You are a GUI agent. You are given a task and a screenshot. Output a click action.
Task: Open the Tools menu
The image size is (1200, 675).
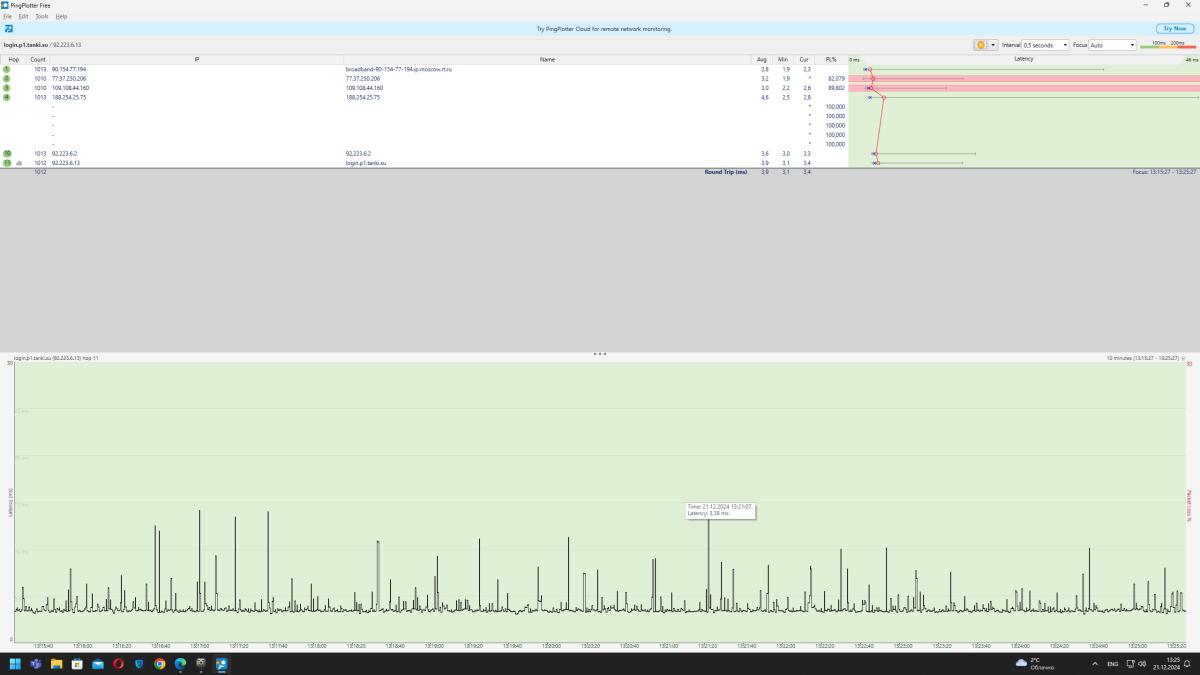click(x=41, y=17)
